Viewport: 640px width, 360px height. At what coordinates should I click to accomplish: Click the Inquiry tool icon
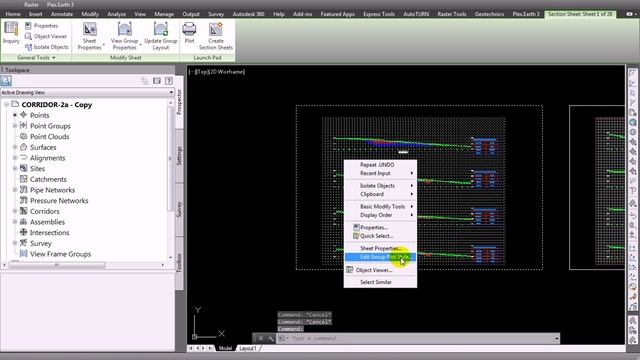click(11, 33)
